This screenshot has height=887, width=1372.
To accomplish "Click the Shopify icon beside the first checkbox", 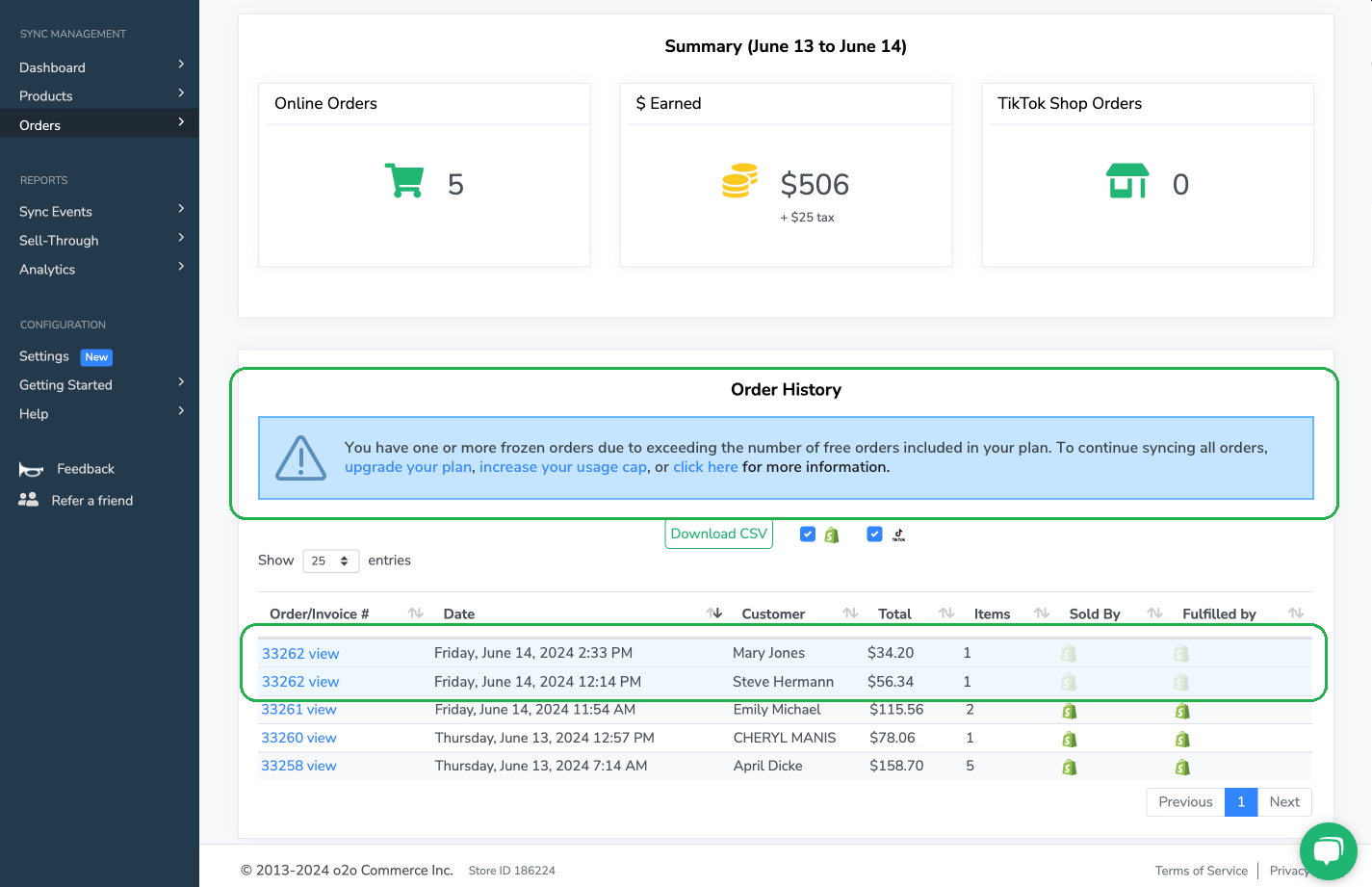I will [832, 535].
